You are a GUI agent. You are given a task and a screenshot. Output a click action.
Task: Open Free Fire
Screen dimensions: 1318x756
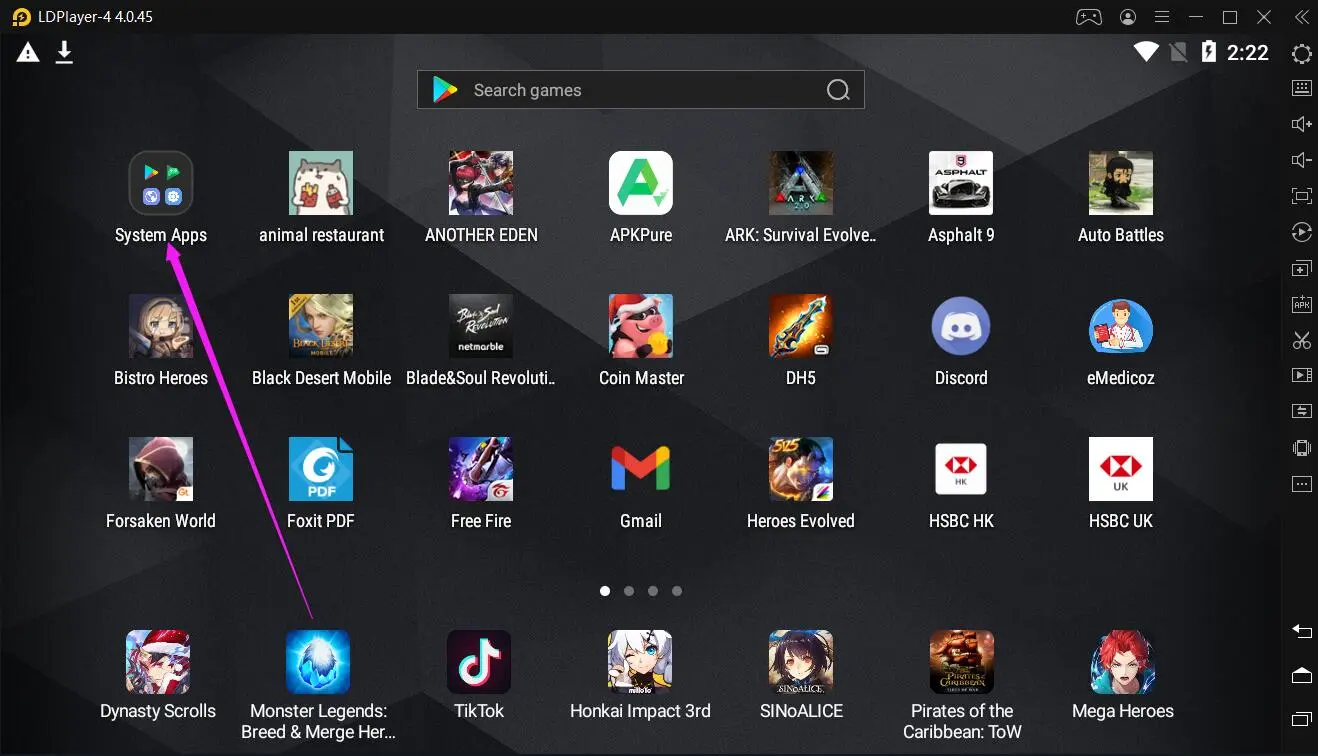tap(481, 469)
